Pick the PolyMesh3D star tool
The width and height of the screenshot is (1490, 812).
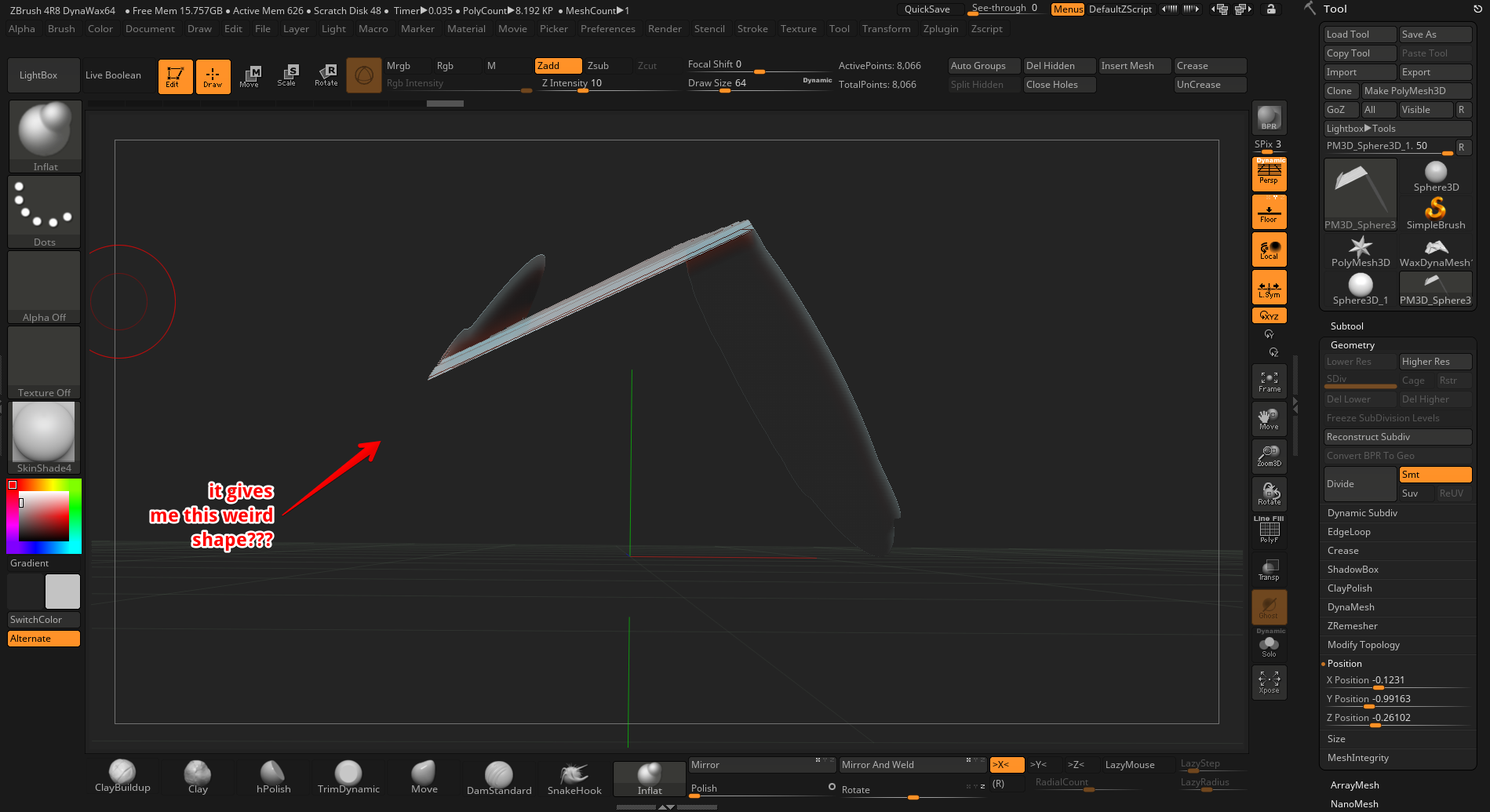[x=1361, y=250]
